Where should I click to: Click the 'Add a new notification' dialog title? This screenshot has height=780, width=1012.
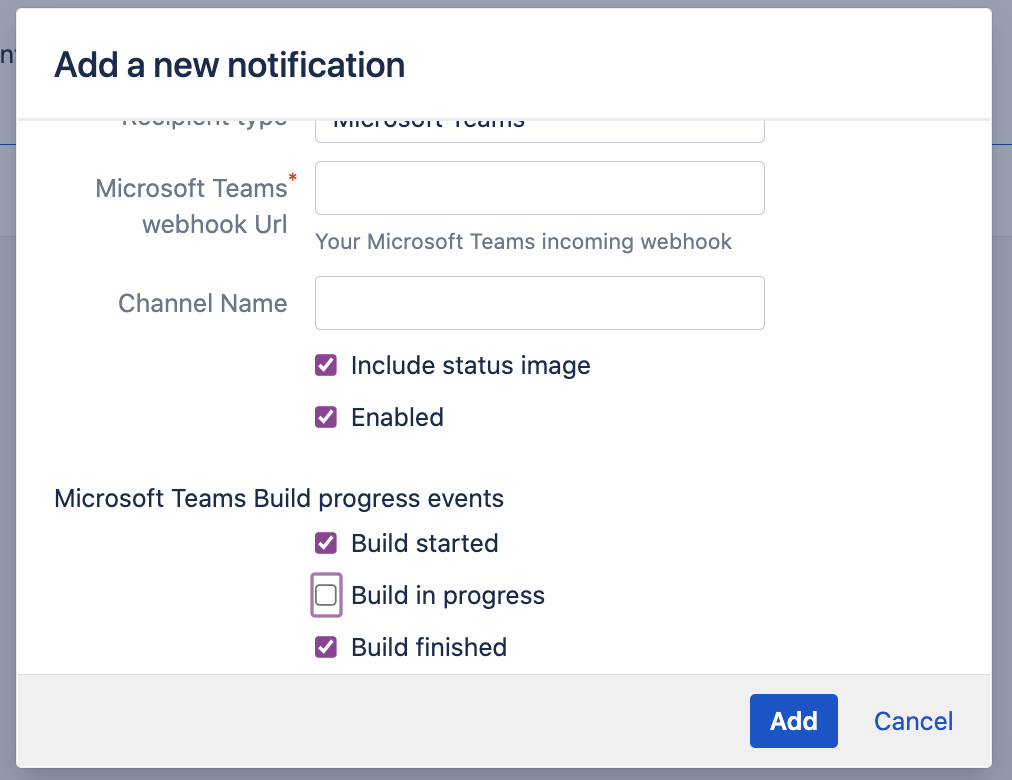point(229,65)
